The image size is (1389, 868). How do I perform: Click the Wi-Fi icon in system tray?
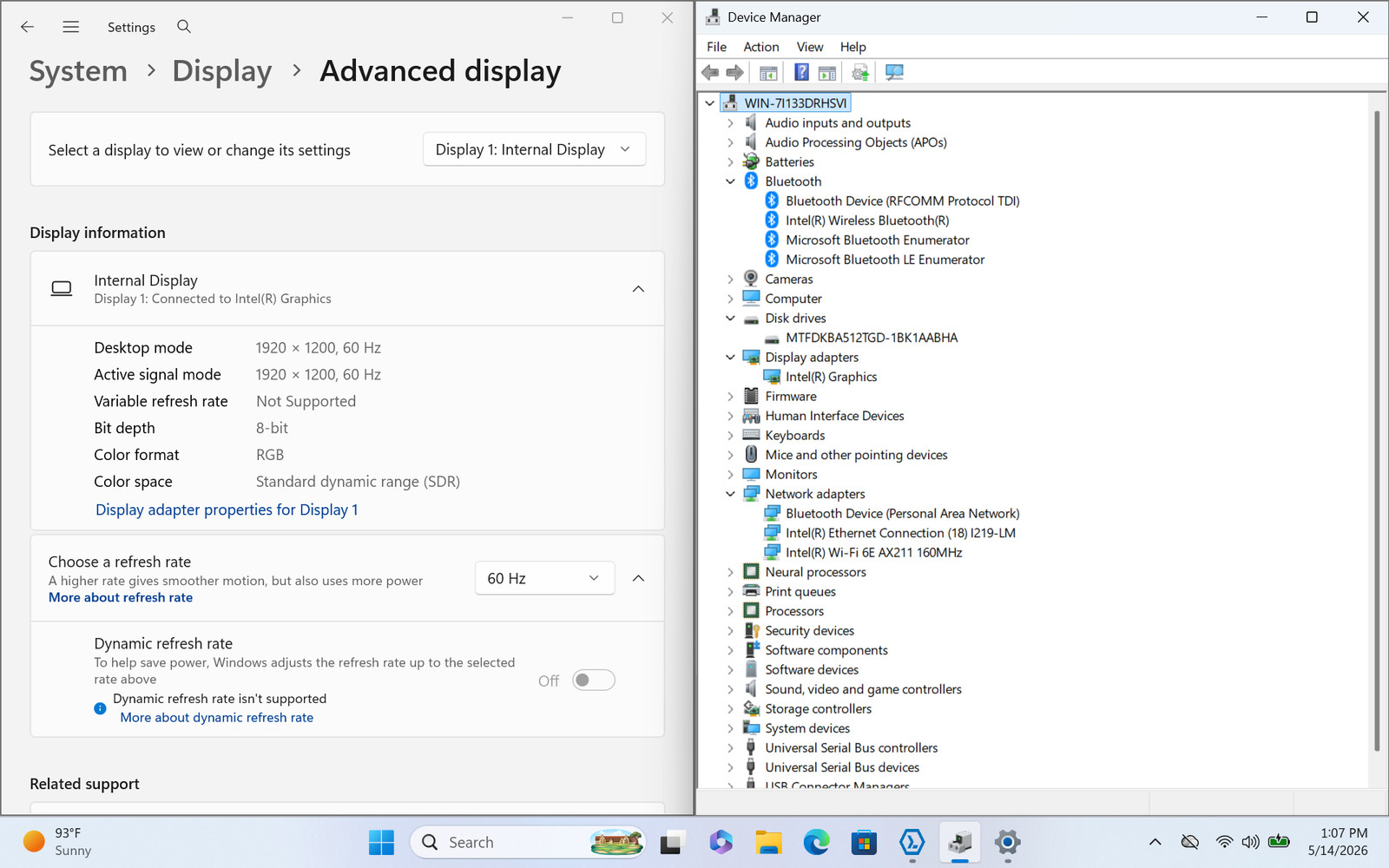coord(1224,842)
